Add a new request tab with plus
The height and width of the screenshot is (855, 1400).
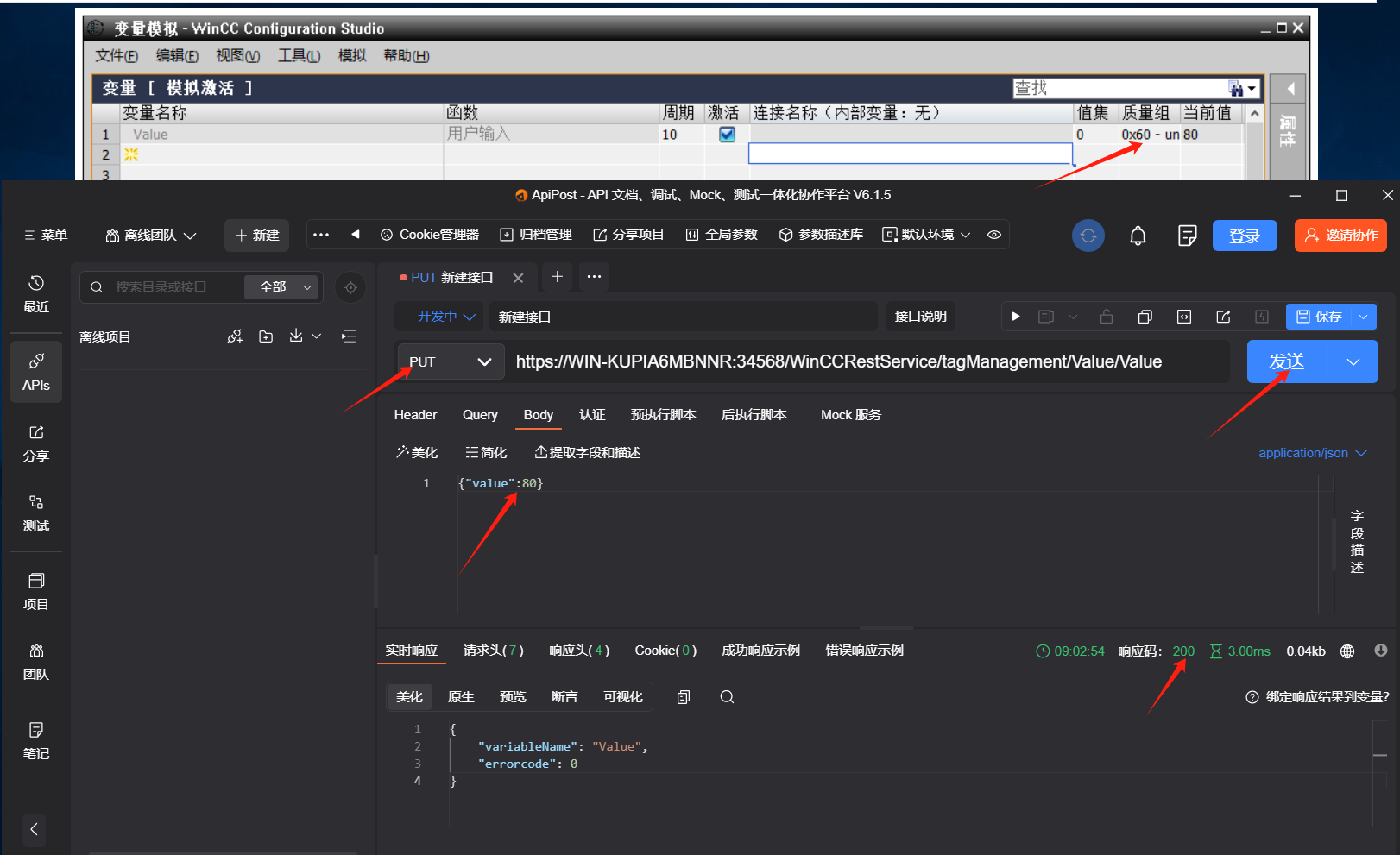pos(557,277)
